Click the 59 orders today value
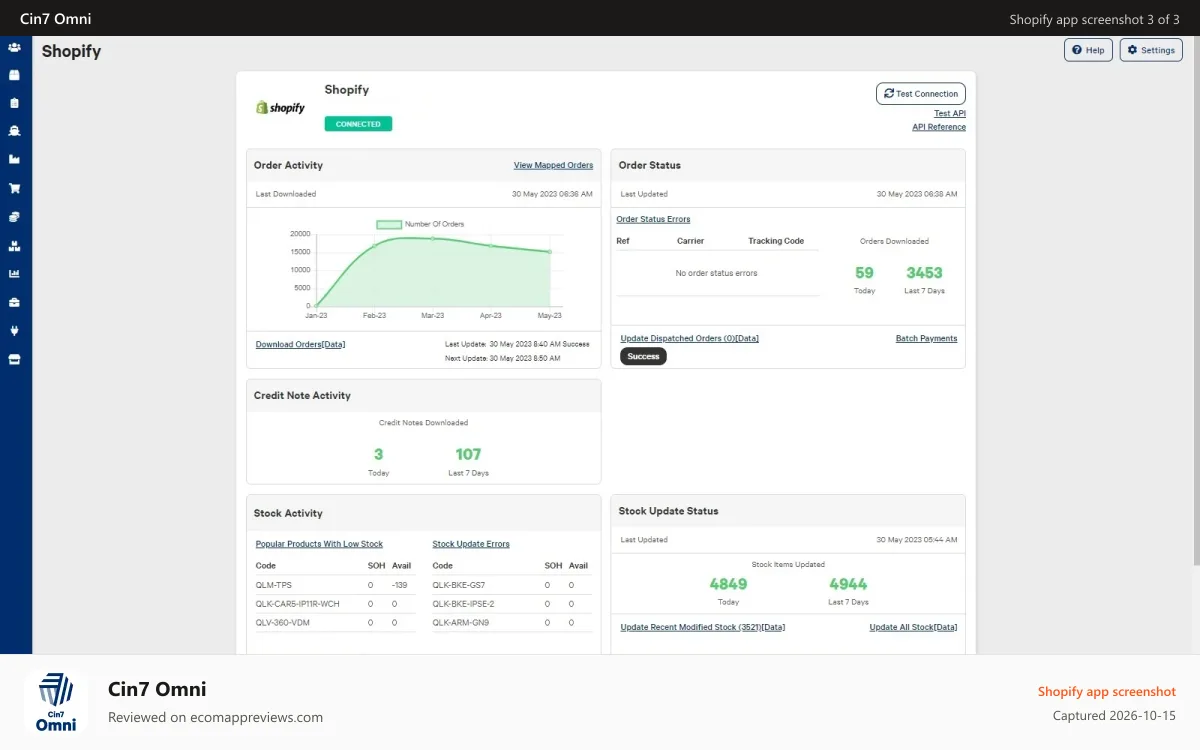 click(x=864, y=273)
